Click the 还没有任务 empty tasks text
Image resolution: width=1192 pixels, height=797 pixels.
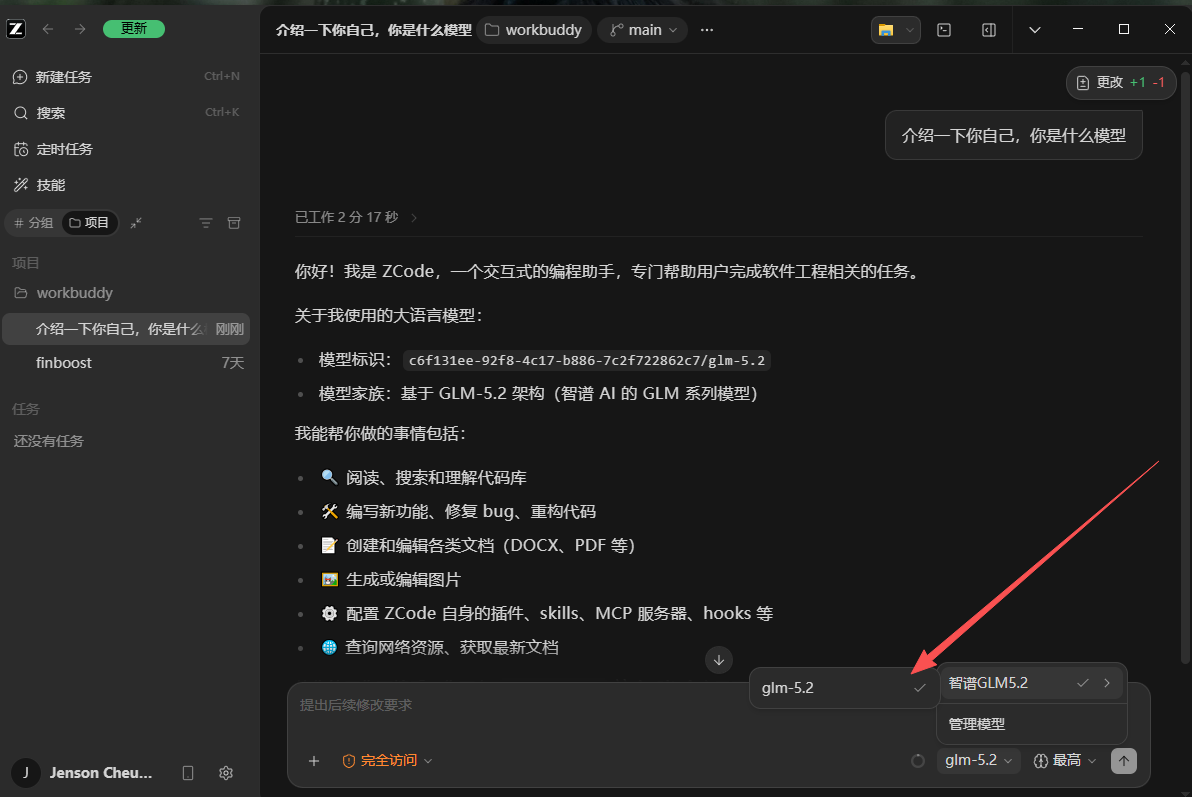tap(49, 441)
